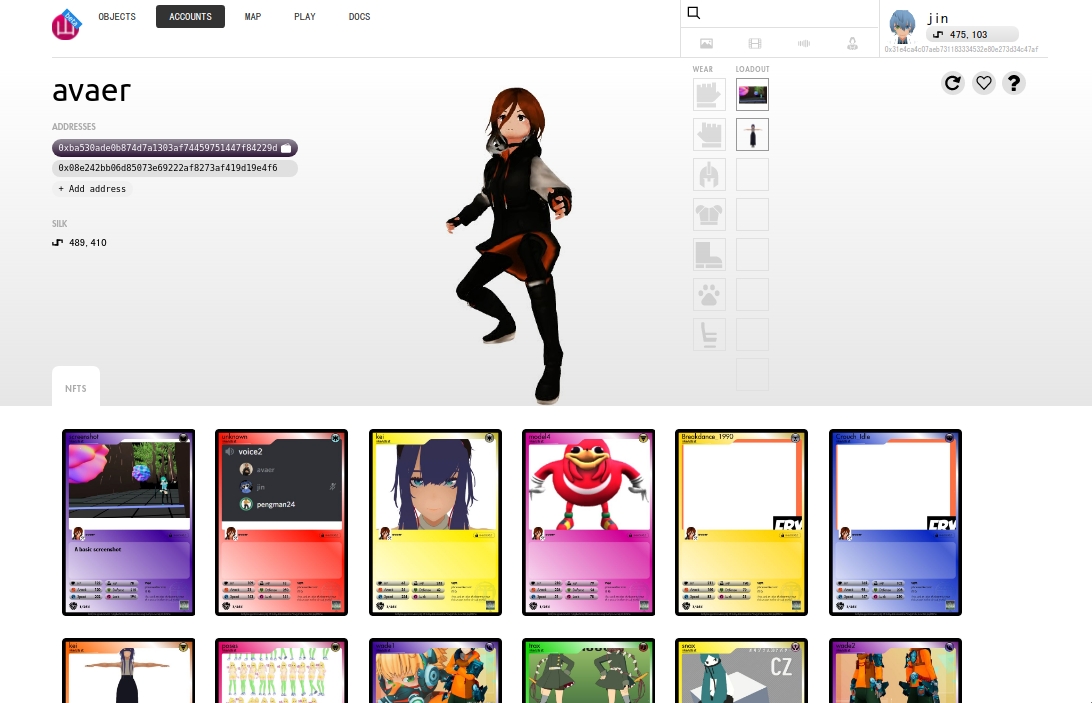Viewport: 1092px width, 703px height.
Task: Select address 0x08e242bb06d85073e69222
Action: click(x=168, y=168)
